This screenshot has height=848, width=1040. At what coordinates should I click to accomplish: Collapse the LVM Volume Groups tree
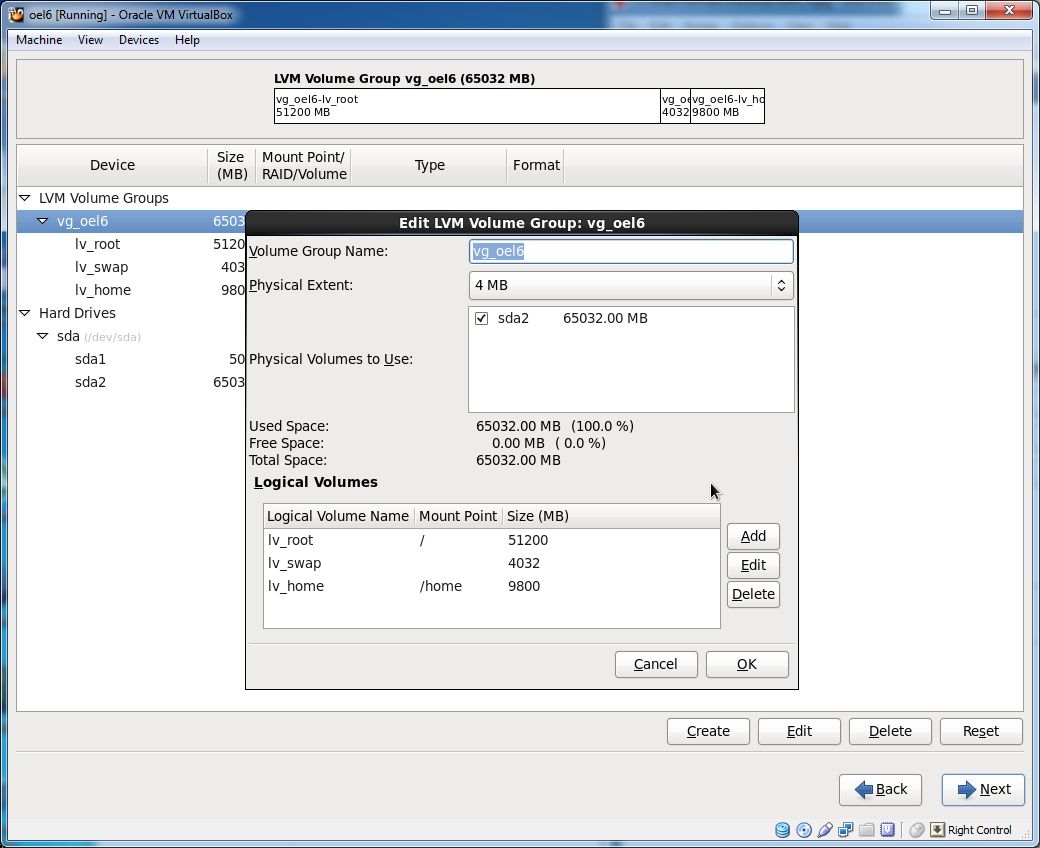click(x=25, y=198)
